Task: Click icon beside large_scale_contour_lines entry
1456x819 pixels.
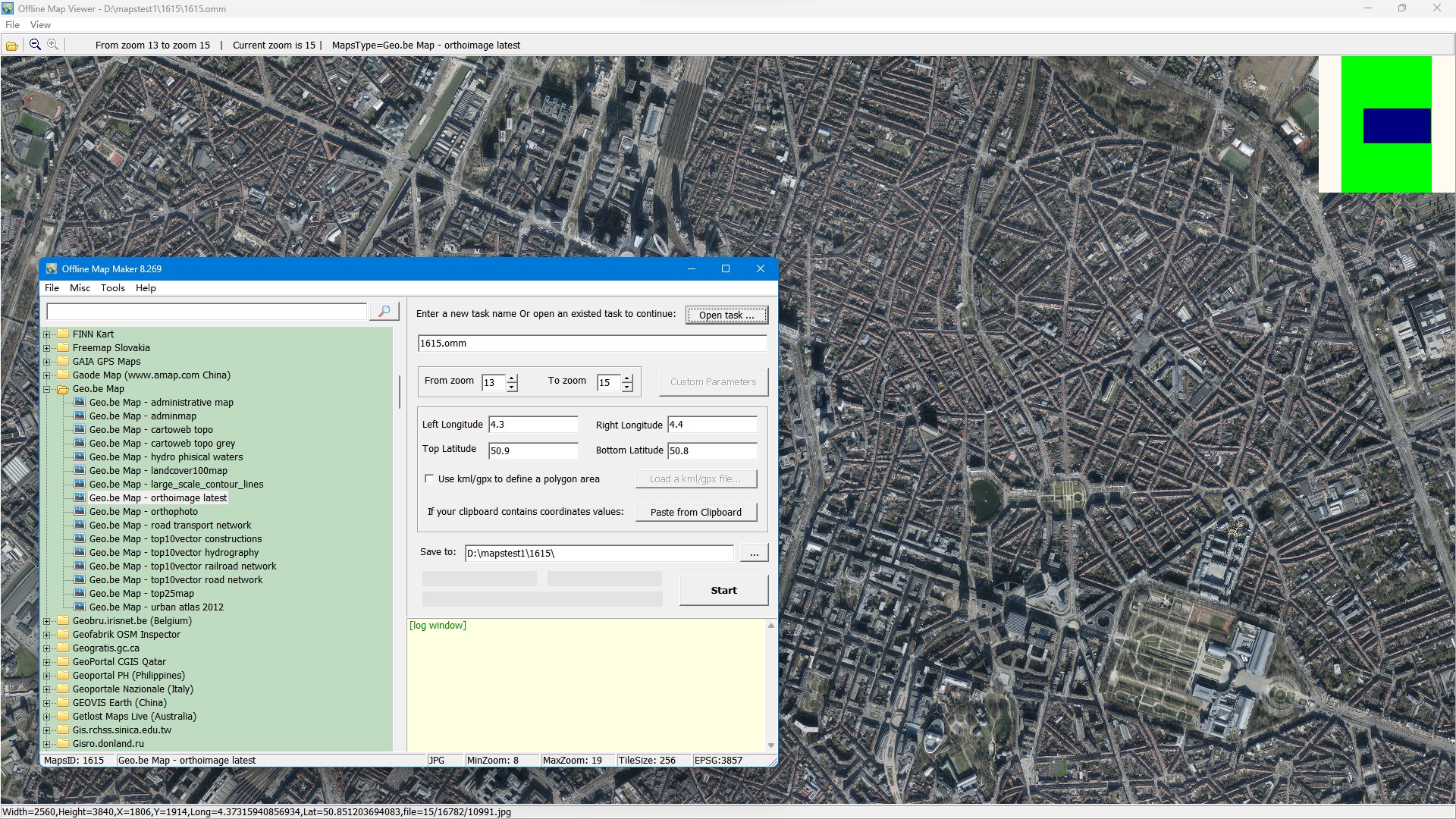Action: pyautogui.click(x=80, y=484)
